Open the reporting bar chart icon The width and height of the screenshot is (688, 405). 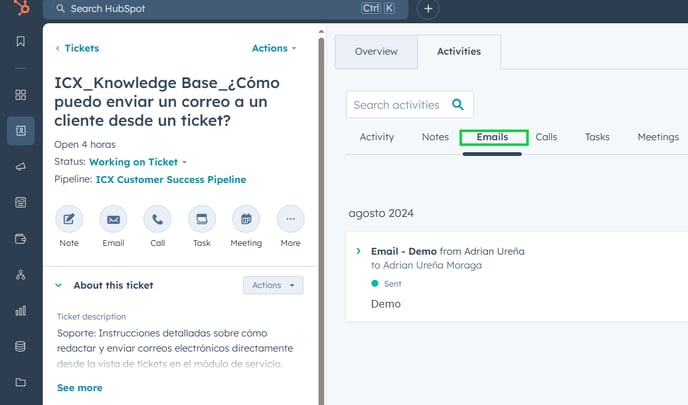tap(21, 311)
